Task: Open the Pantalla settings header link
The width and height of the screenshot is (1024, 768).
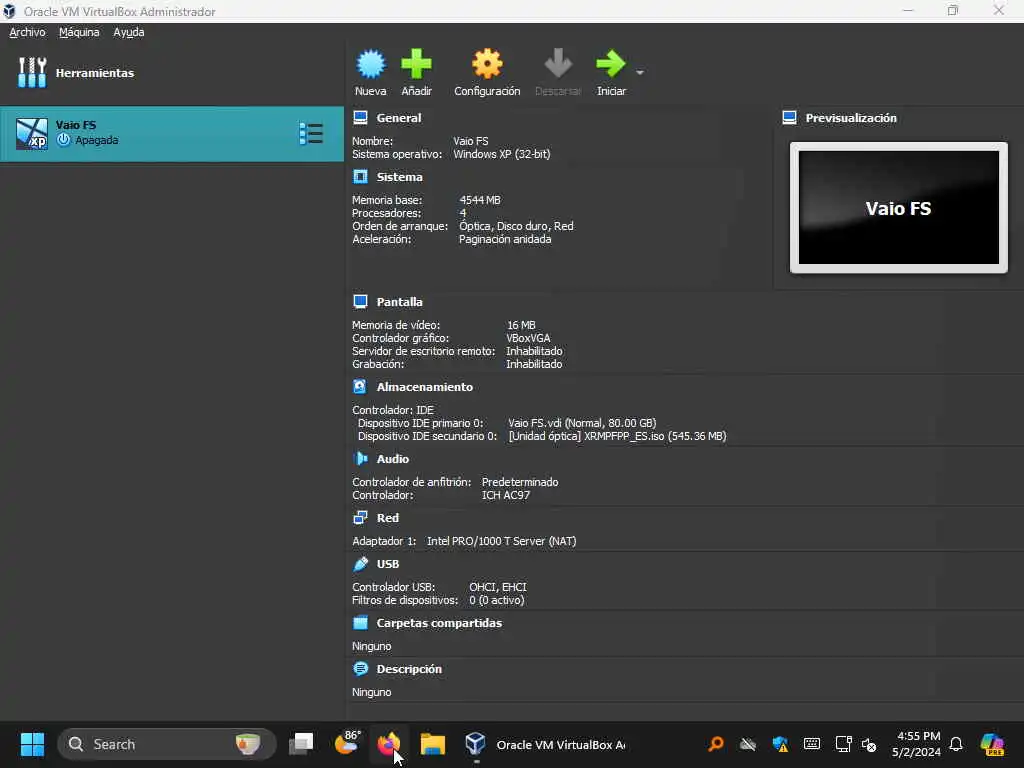Action: coord(399,302)
